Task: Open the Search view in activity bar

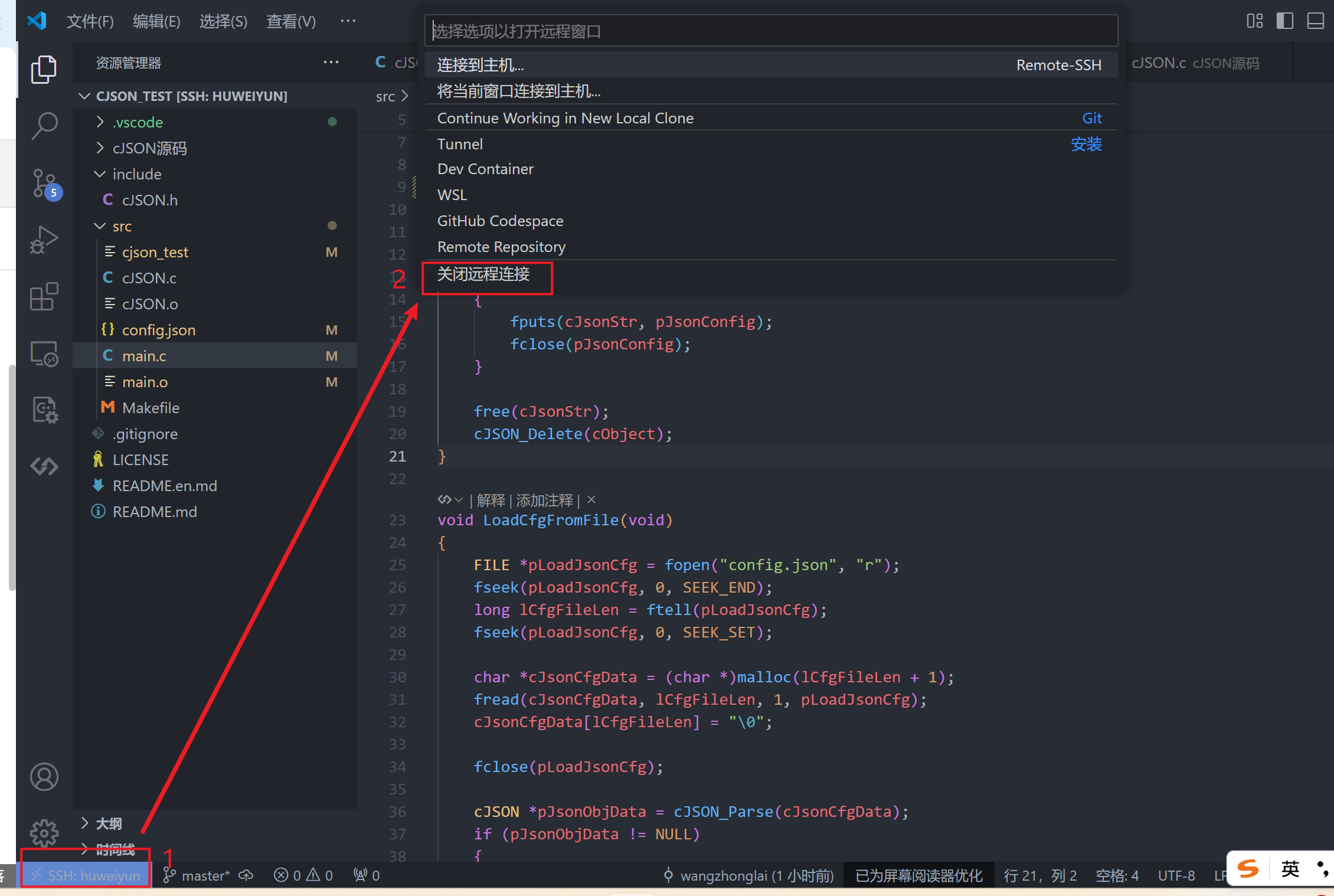Action: [x=44, y=126]
